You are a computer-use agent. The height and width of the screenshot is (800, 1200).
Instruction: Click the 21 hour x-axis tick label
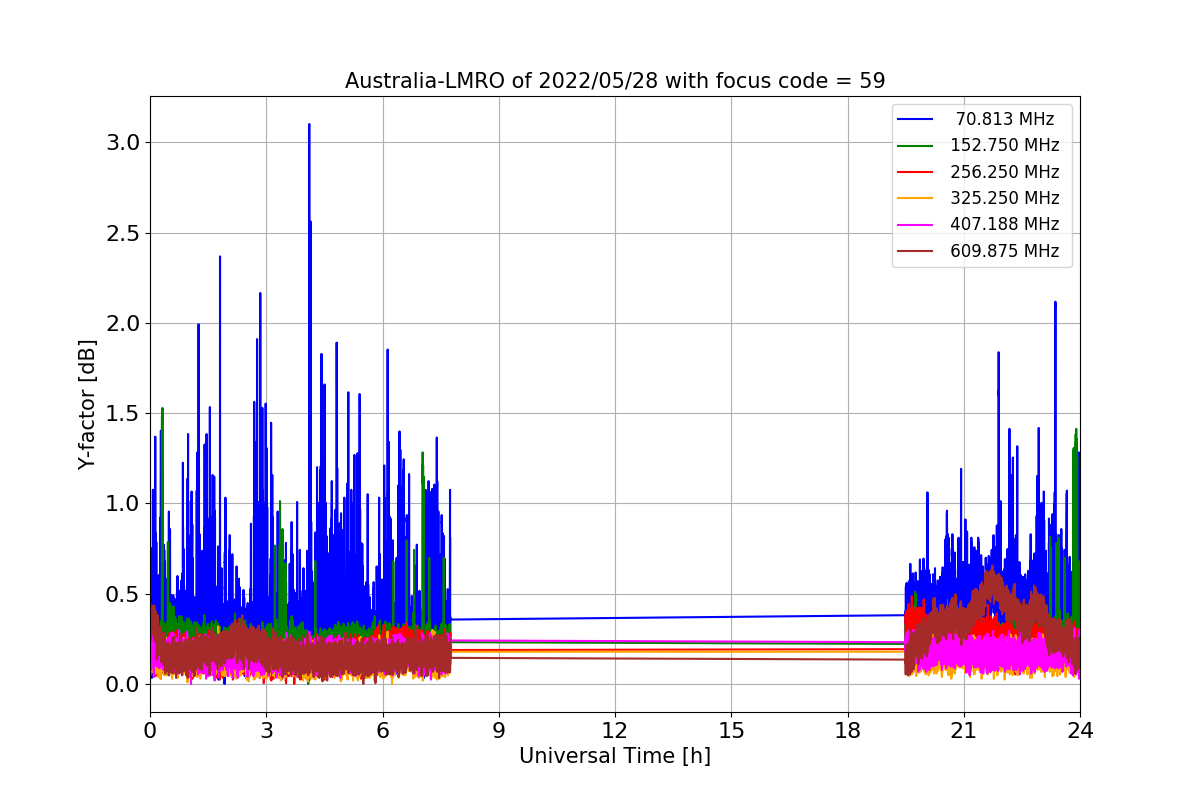(964, 731)
